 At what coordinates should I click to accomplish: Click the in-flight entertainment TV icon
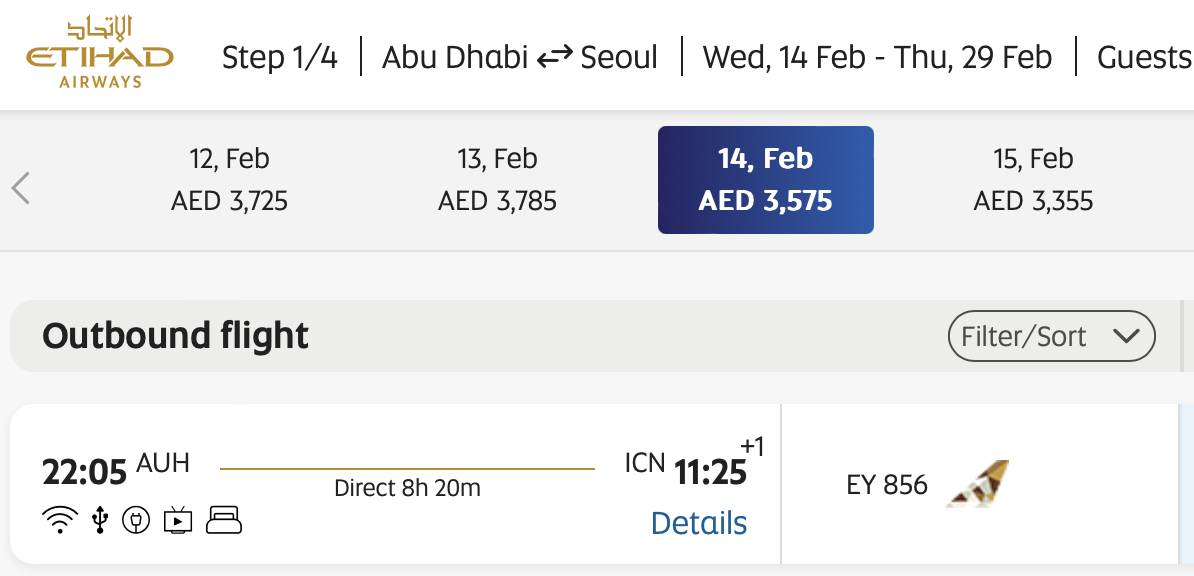coord(179,520)
